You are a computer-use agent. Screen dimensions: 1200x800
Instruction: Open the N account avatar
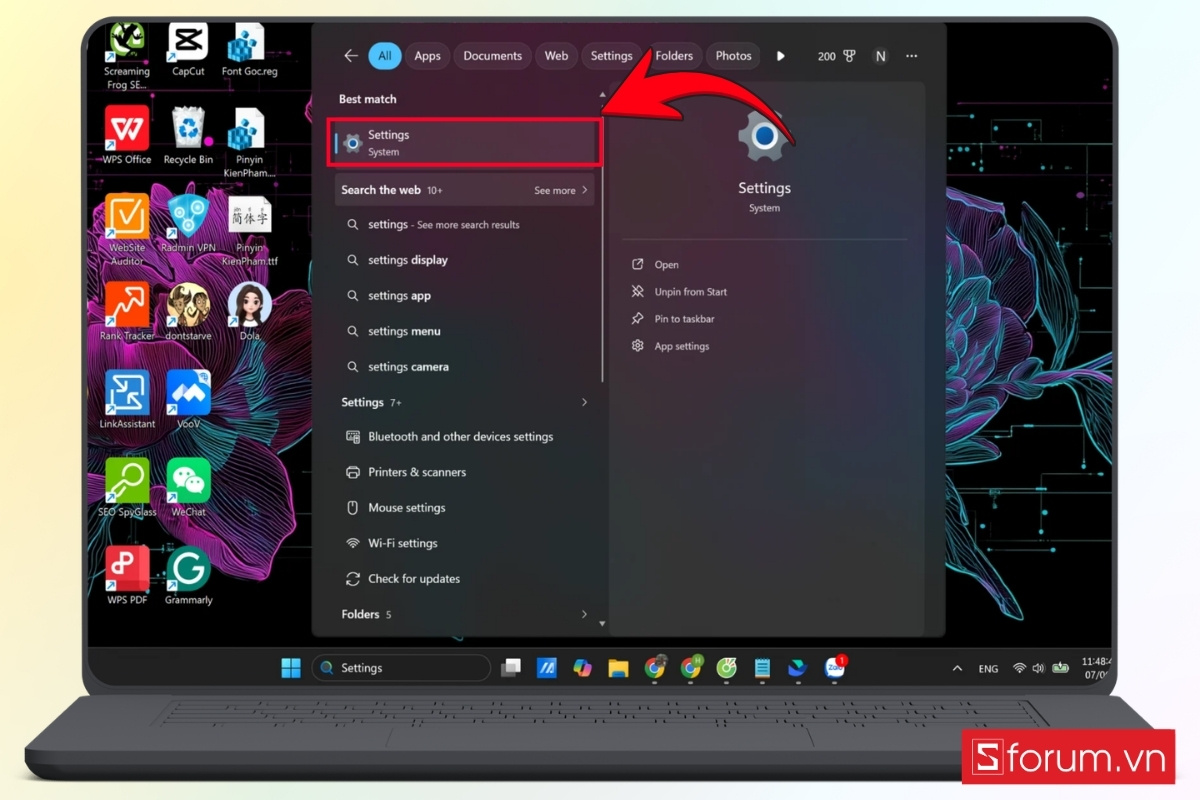pyautogui.click(x=880, y=56)
